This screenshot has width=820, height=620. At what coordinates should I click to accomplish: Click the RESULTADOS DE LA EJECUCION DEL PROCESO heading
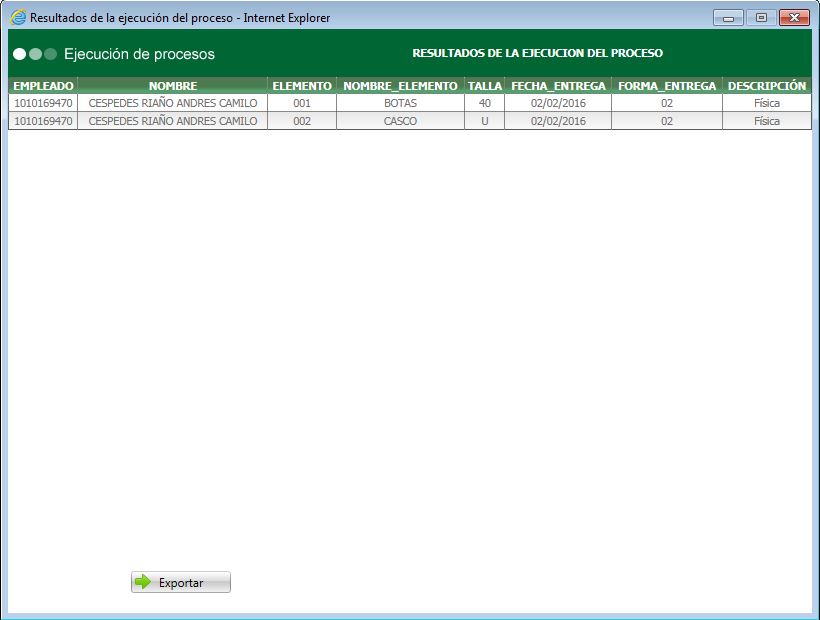536,53
